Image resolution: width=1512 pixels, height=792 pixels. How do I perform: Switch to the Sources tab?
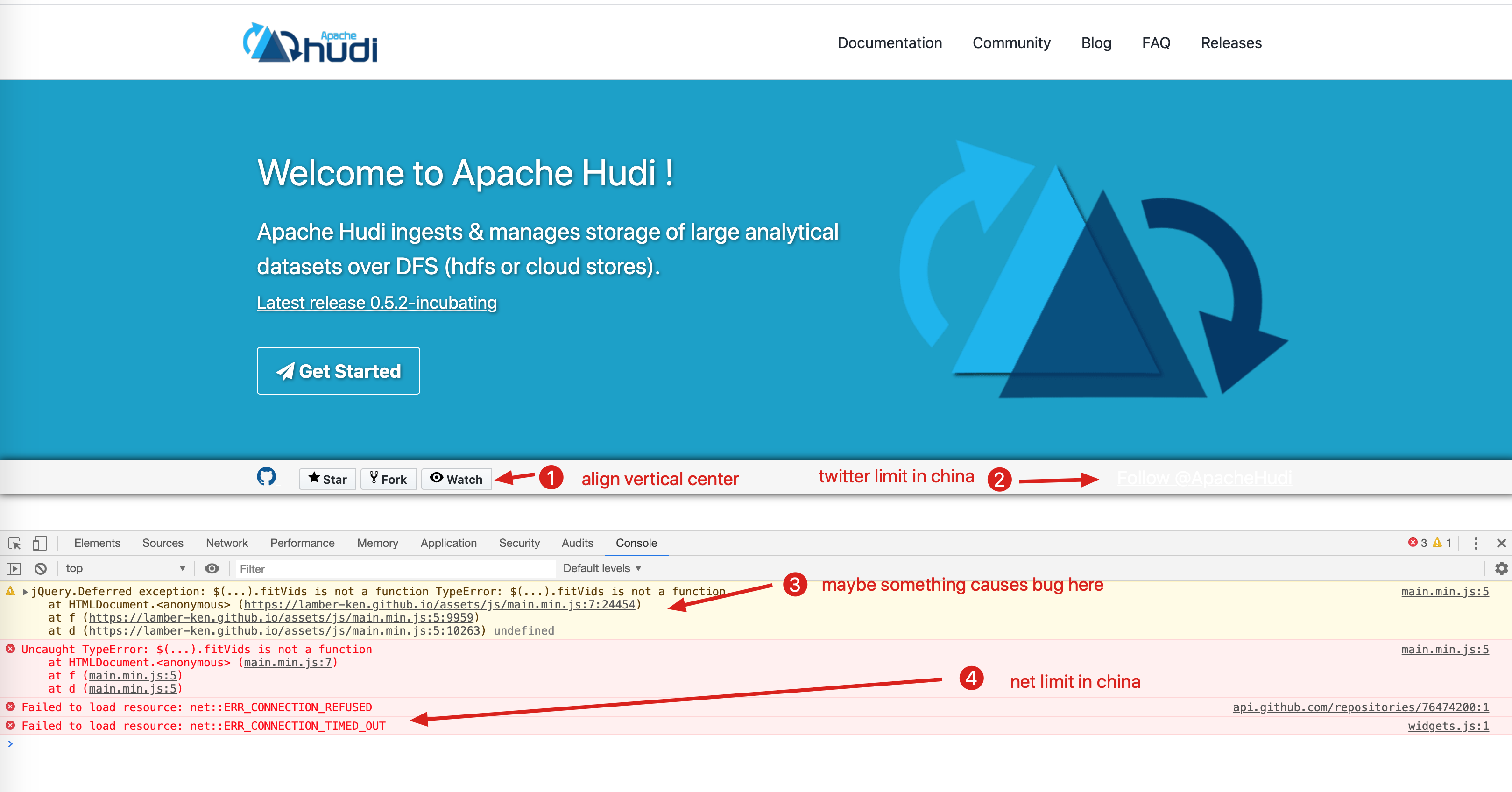pyautogui.click(x=163, y=543)
